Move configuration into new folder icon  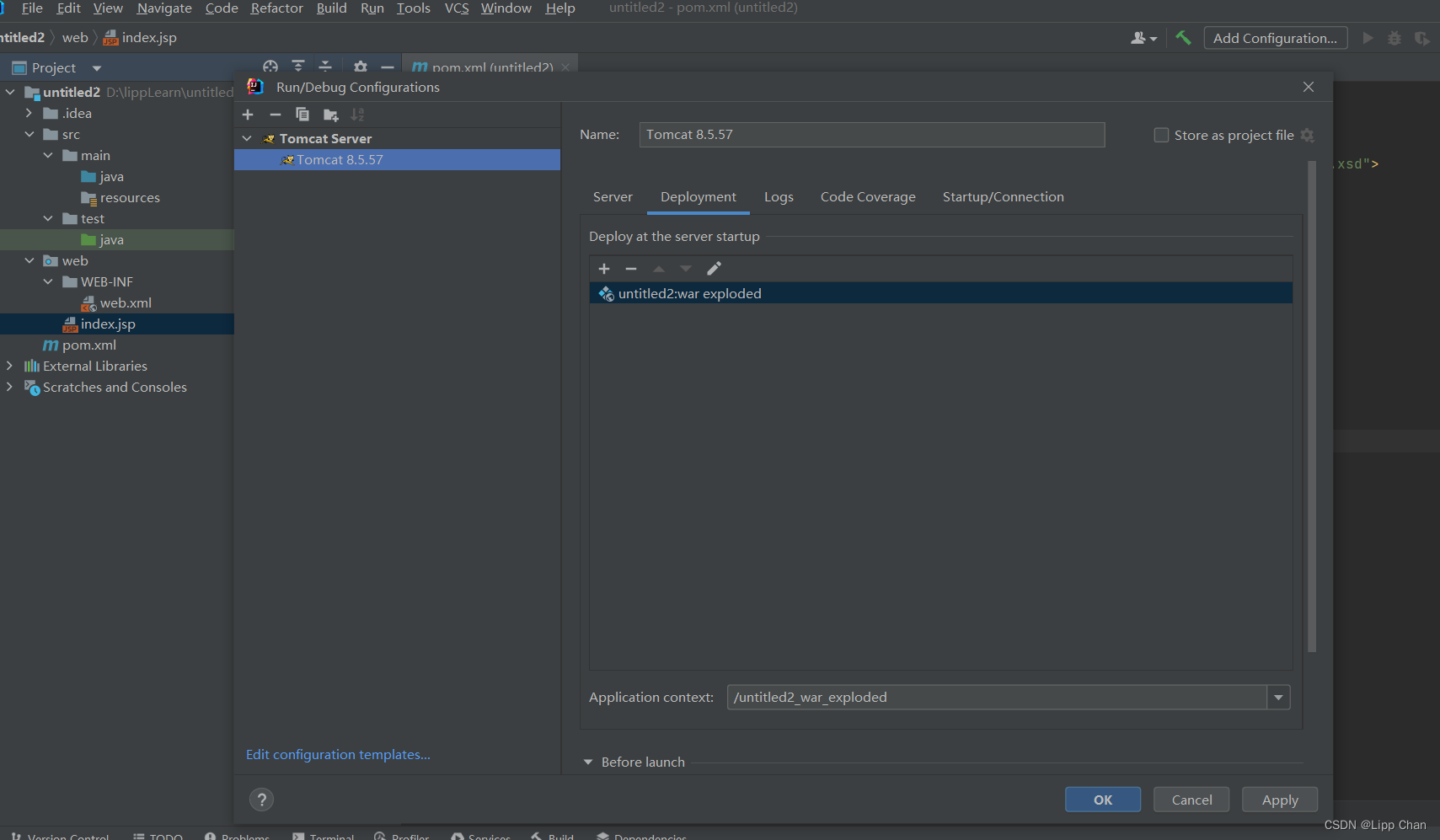coord(330,115)
